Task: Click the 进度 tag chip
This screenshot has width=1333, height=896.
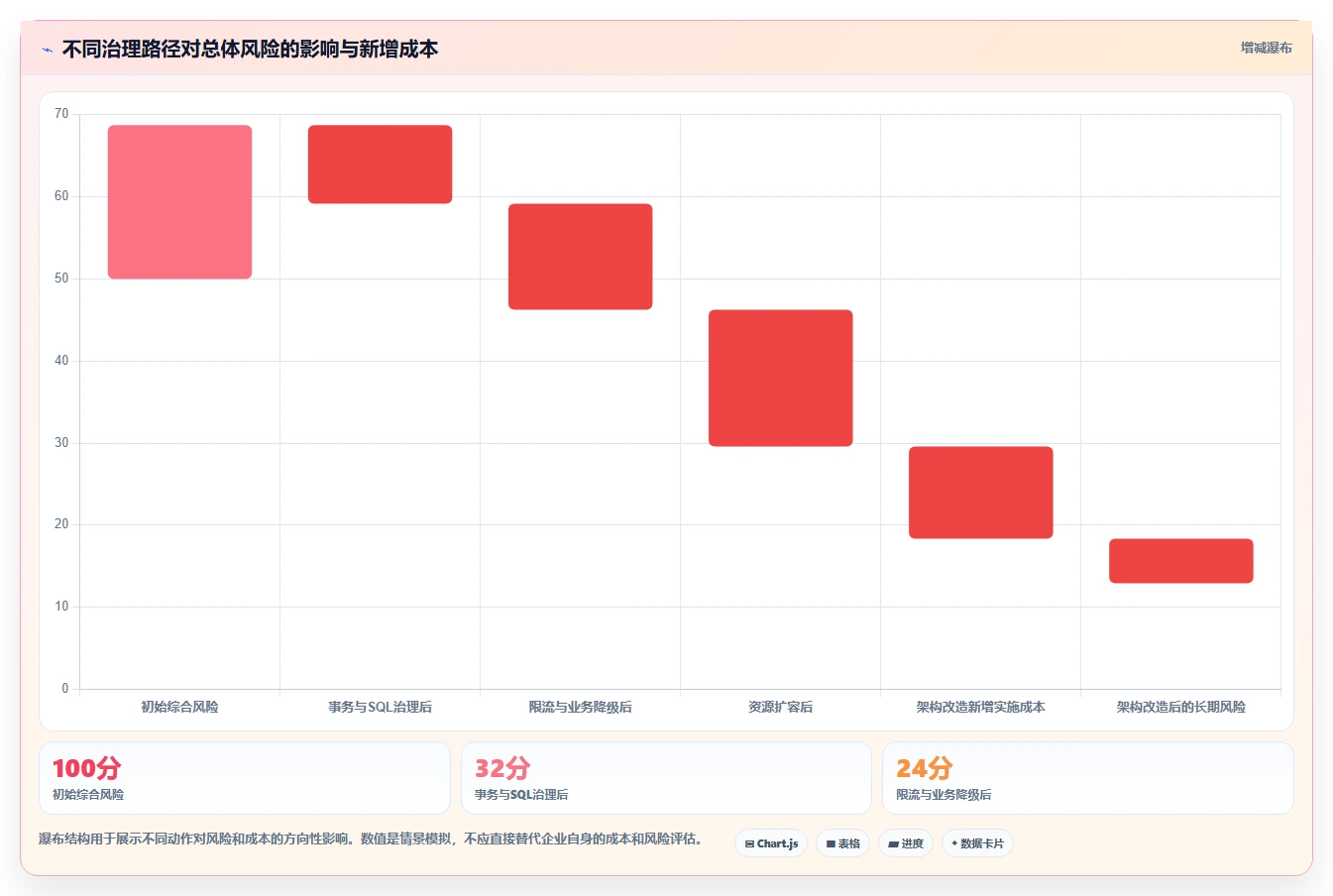Action: 906,843
